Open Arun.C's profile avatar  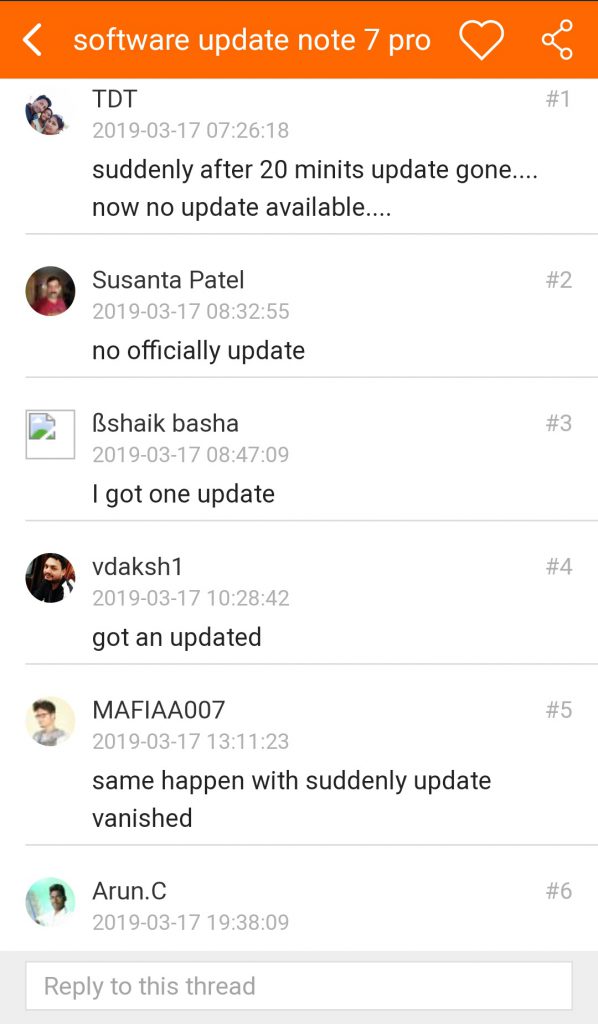tap(50, 902)
